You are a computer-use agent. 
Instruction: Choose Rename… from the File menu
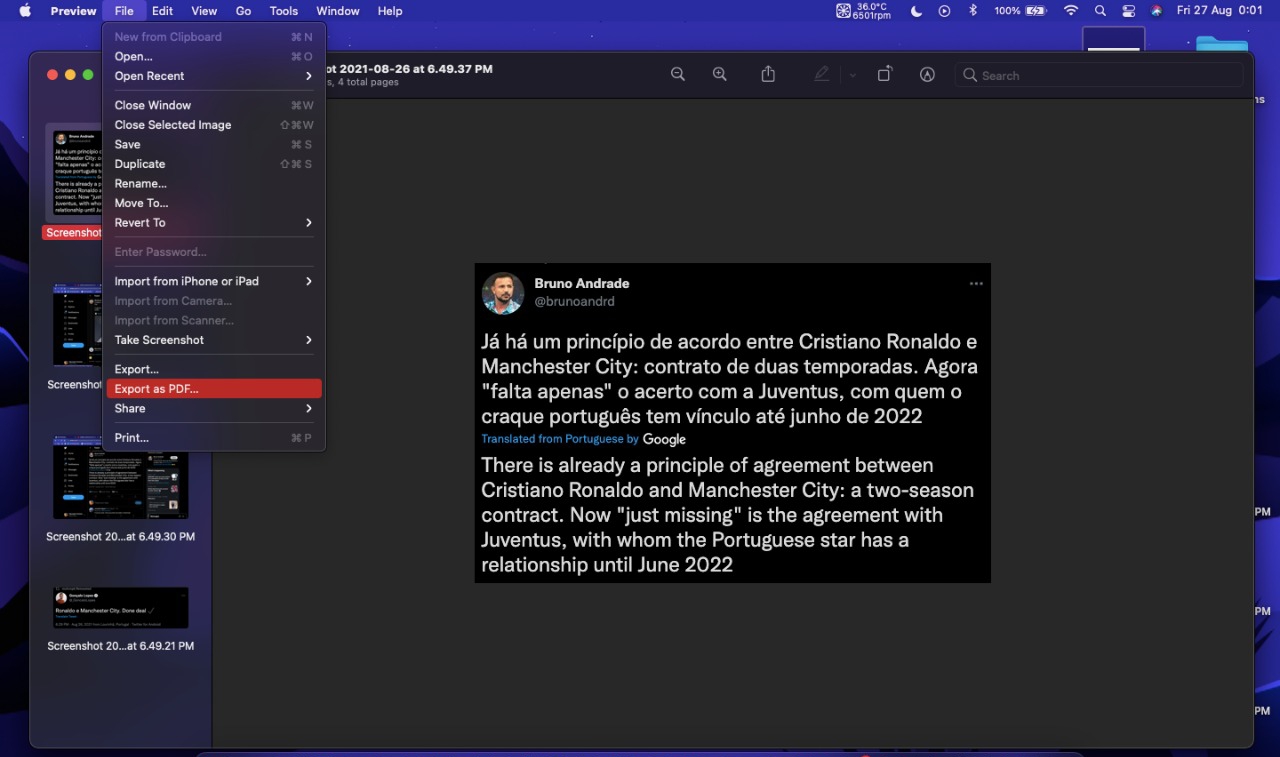214,184
